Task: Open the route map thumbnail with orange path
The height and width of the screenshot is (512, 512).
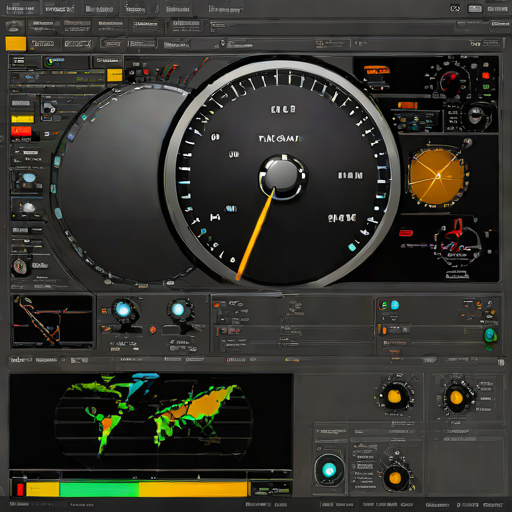Action: pyautogui.click(x=53, y=321)
